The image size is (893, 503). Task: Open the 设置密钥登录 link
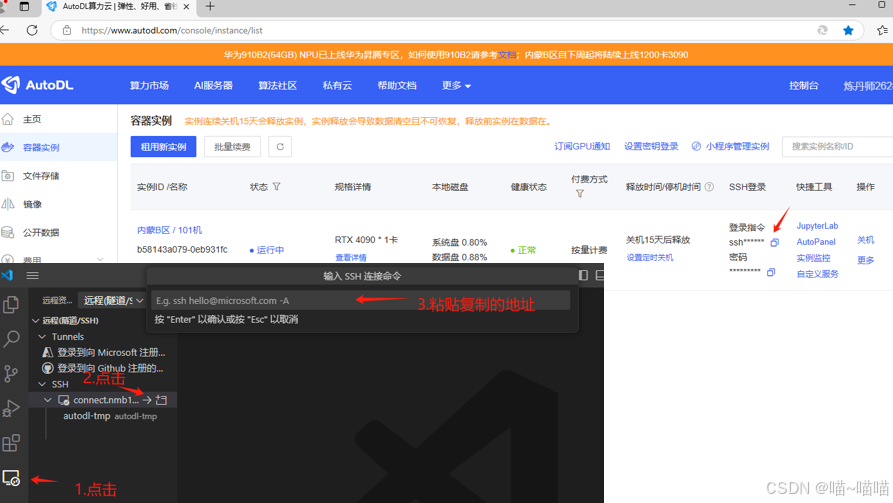[x=651, y=146]
